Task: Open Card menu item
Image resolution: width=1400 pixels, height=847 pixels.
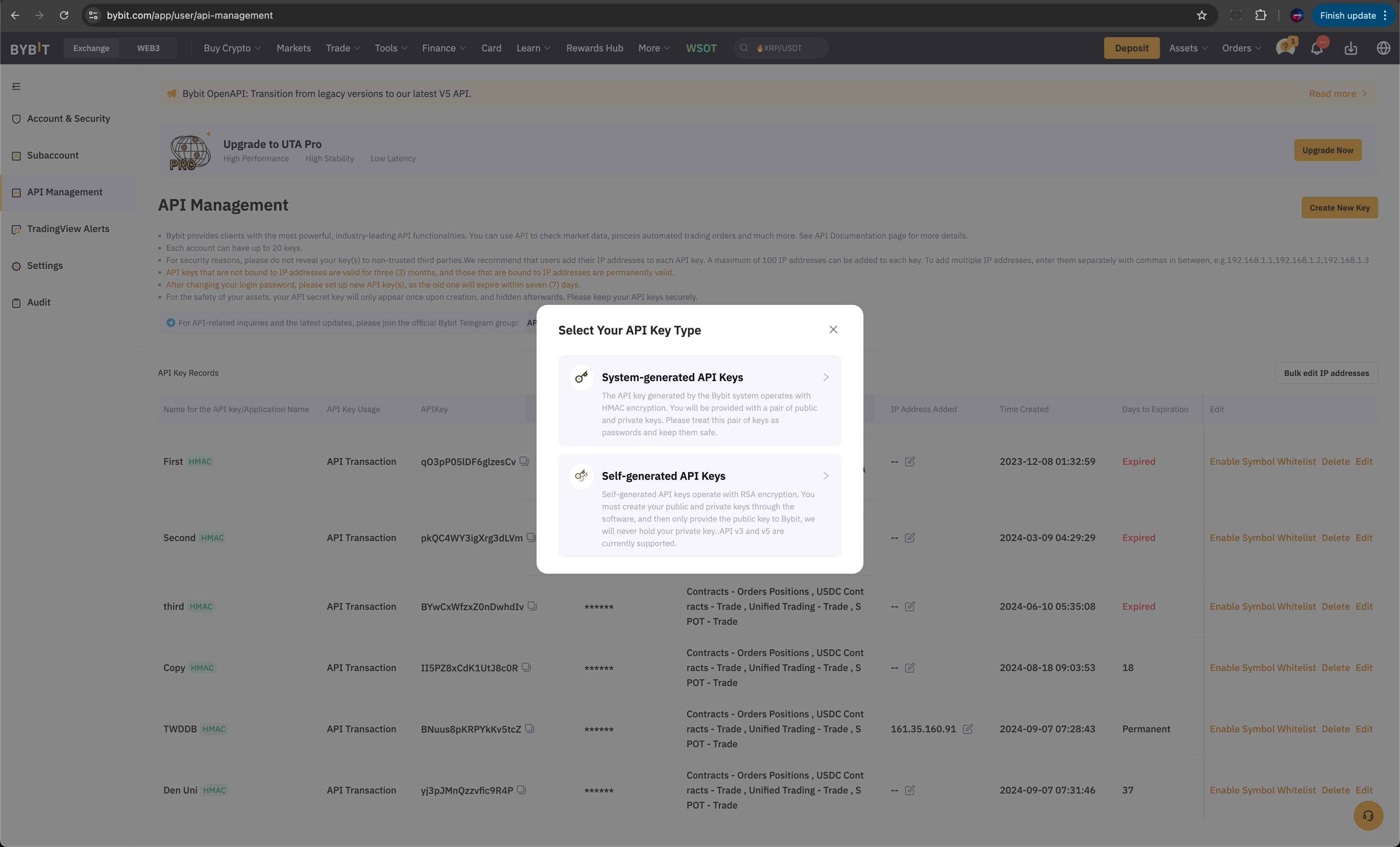Action: coord(492,48)
